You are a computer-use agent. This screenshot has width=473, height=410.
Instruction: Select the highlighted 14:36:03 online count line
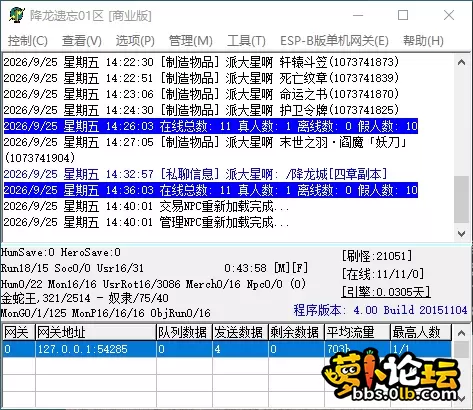click(x=211, y=190)
